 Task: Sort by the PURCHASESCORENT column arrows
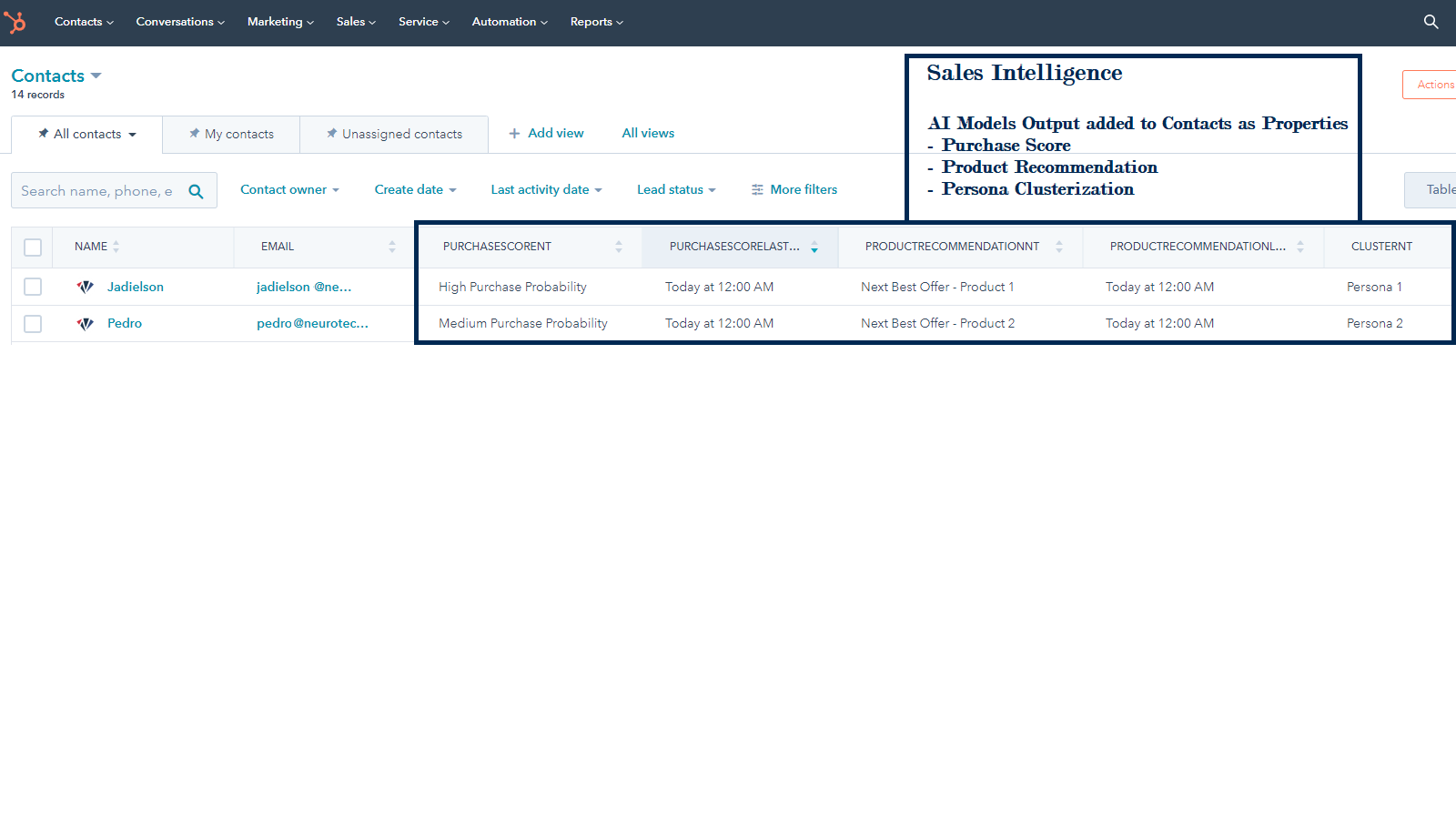click(619, 247)
